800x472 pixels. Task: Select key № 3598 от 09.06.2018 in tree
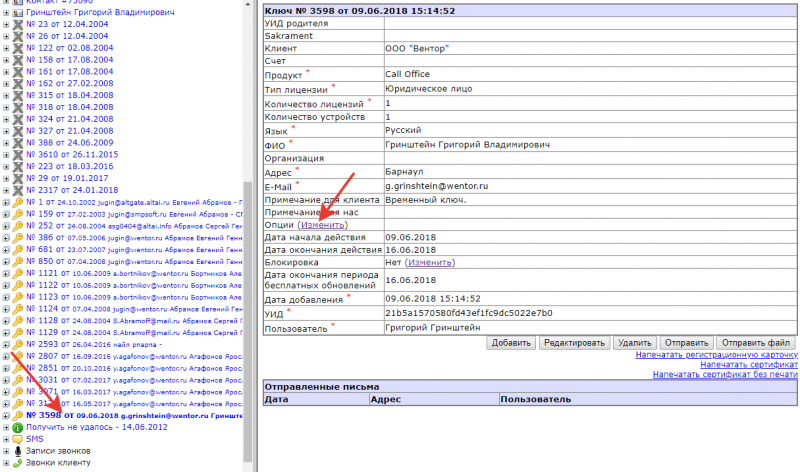[134, 415]
